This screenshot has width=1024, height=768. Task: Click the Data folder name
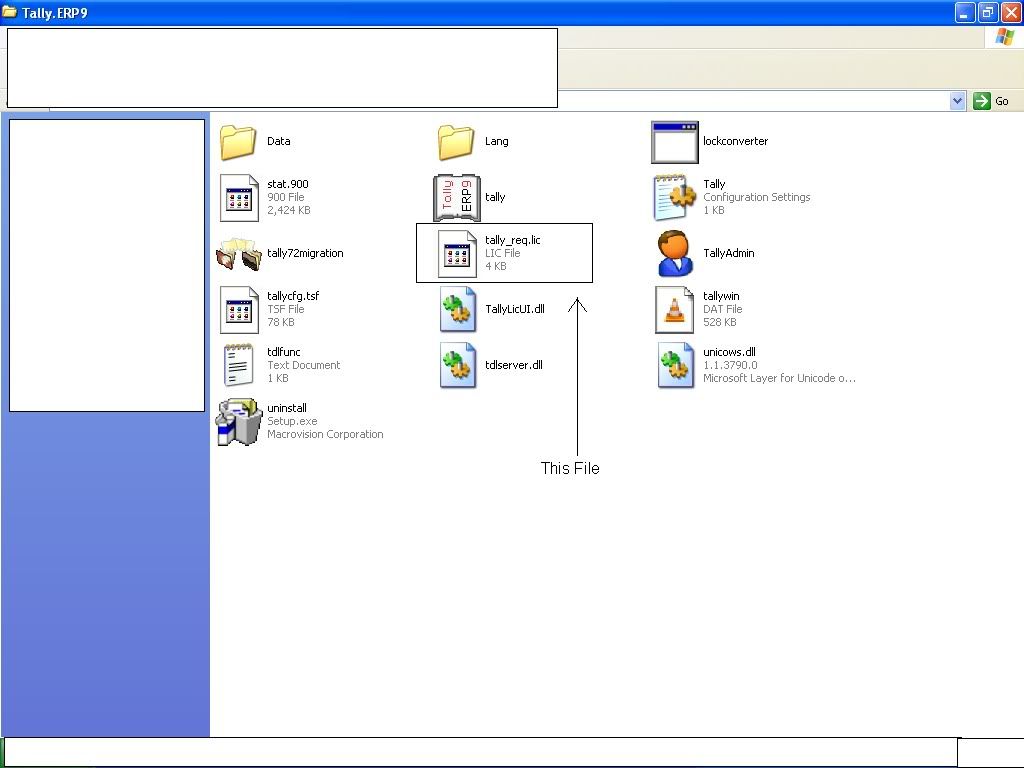(x=279, y=141)
